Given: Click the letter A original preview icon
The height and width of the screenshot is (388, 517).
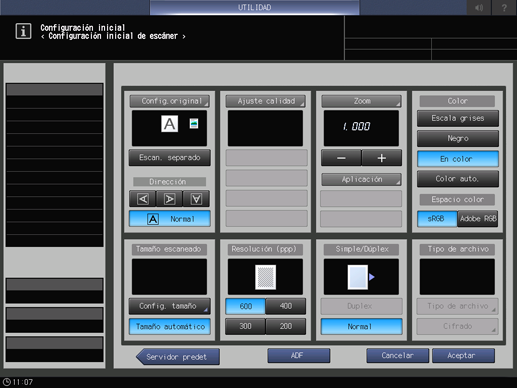Looking at the screenshot, I should (169, 124).
